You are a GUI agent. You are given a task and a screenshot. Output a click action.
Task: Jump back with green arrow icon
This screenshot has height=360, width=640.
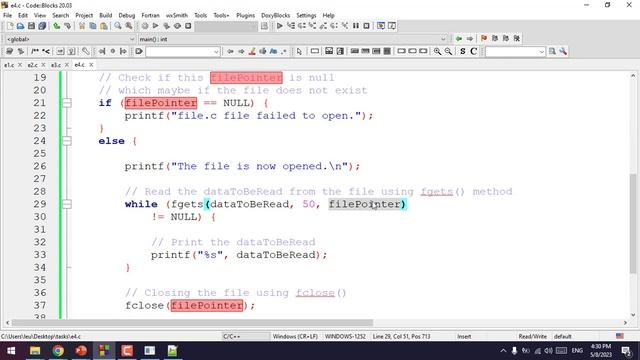459,39
